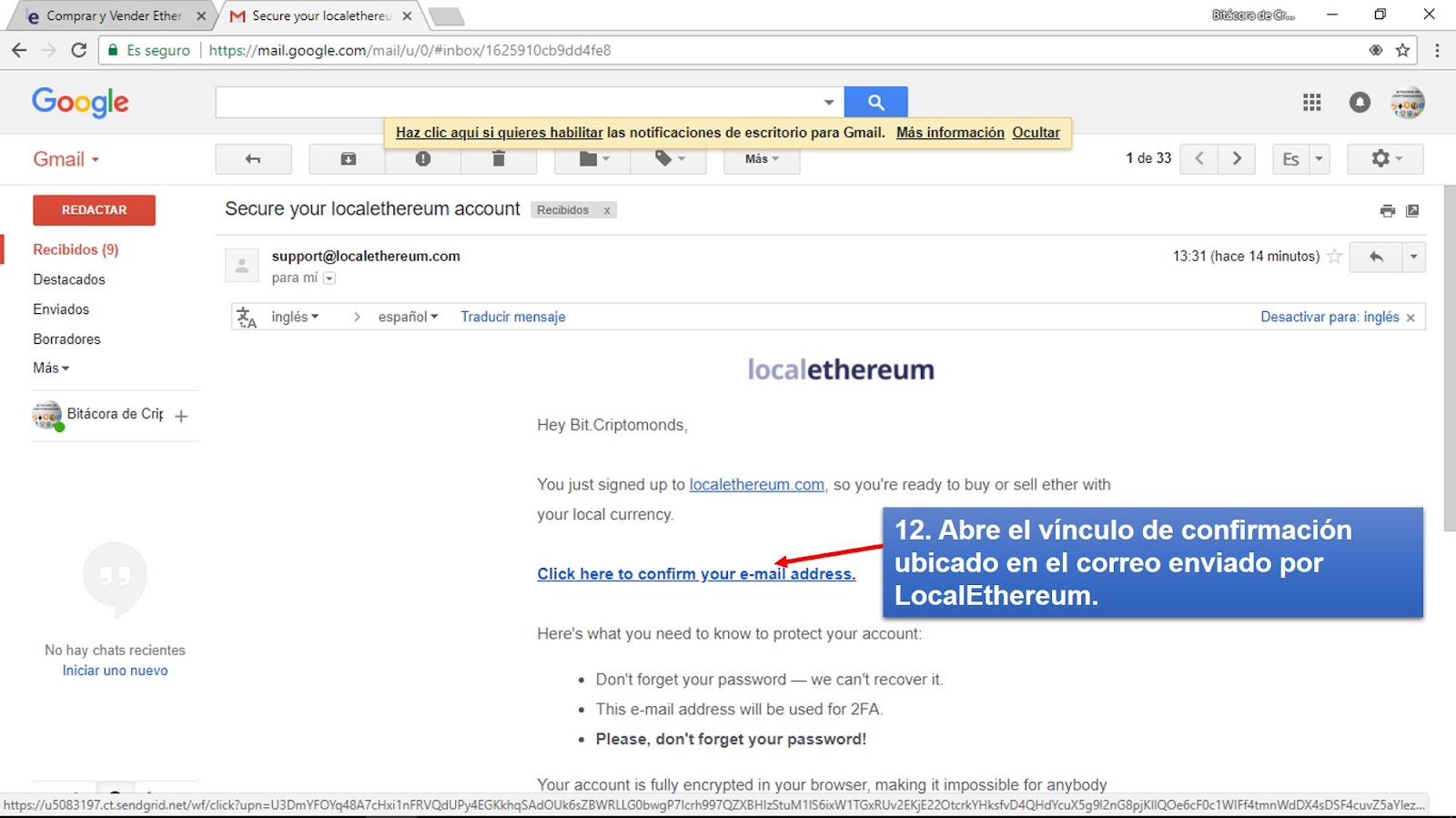Open Borradores folder
Image resolution: width=1456 pixels, height=818 pixels.
pos(66,338)
